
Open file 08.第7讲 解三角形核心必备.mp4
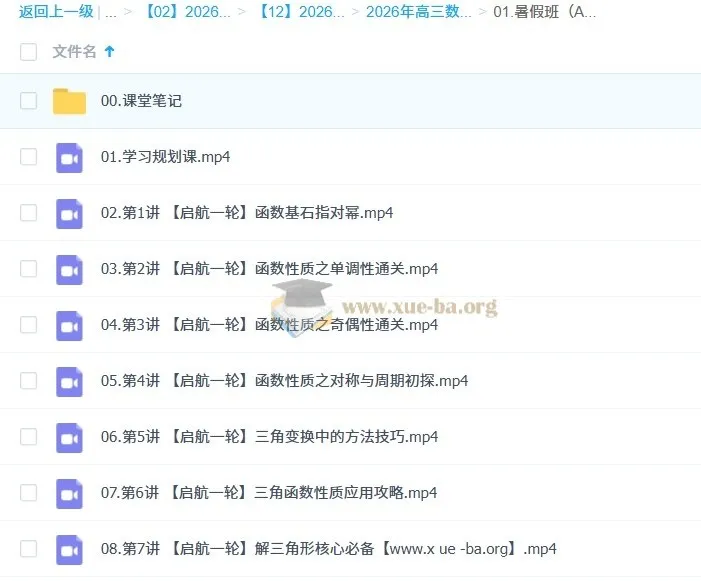[329, 549]
